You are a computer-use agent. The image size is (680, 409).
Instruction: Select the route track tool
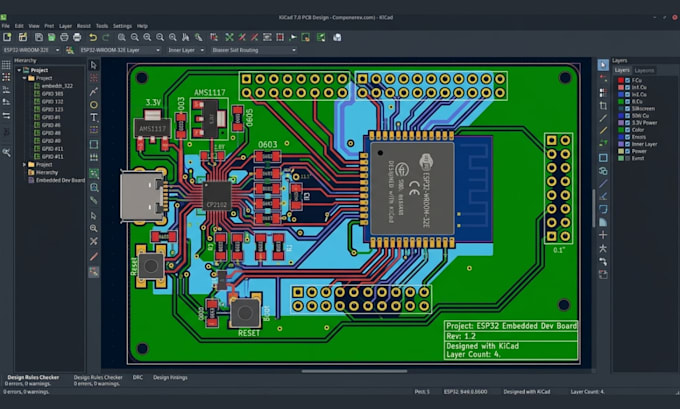94,92
